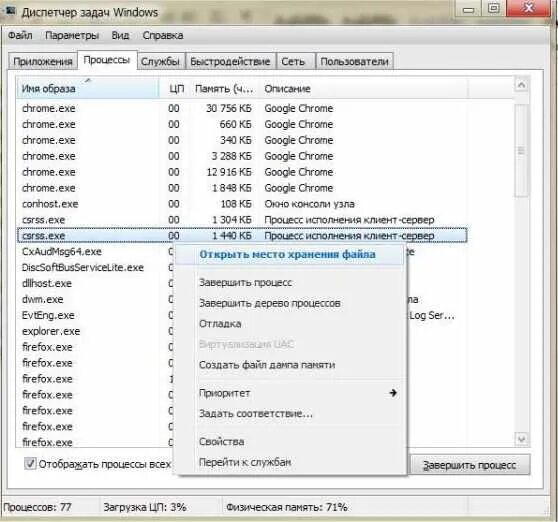Maximize the Task Manager window
Screen dimensions: 558x522
493,9
